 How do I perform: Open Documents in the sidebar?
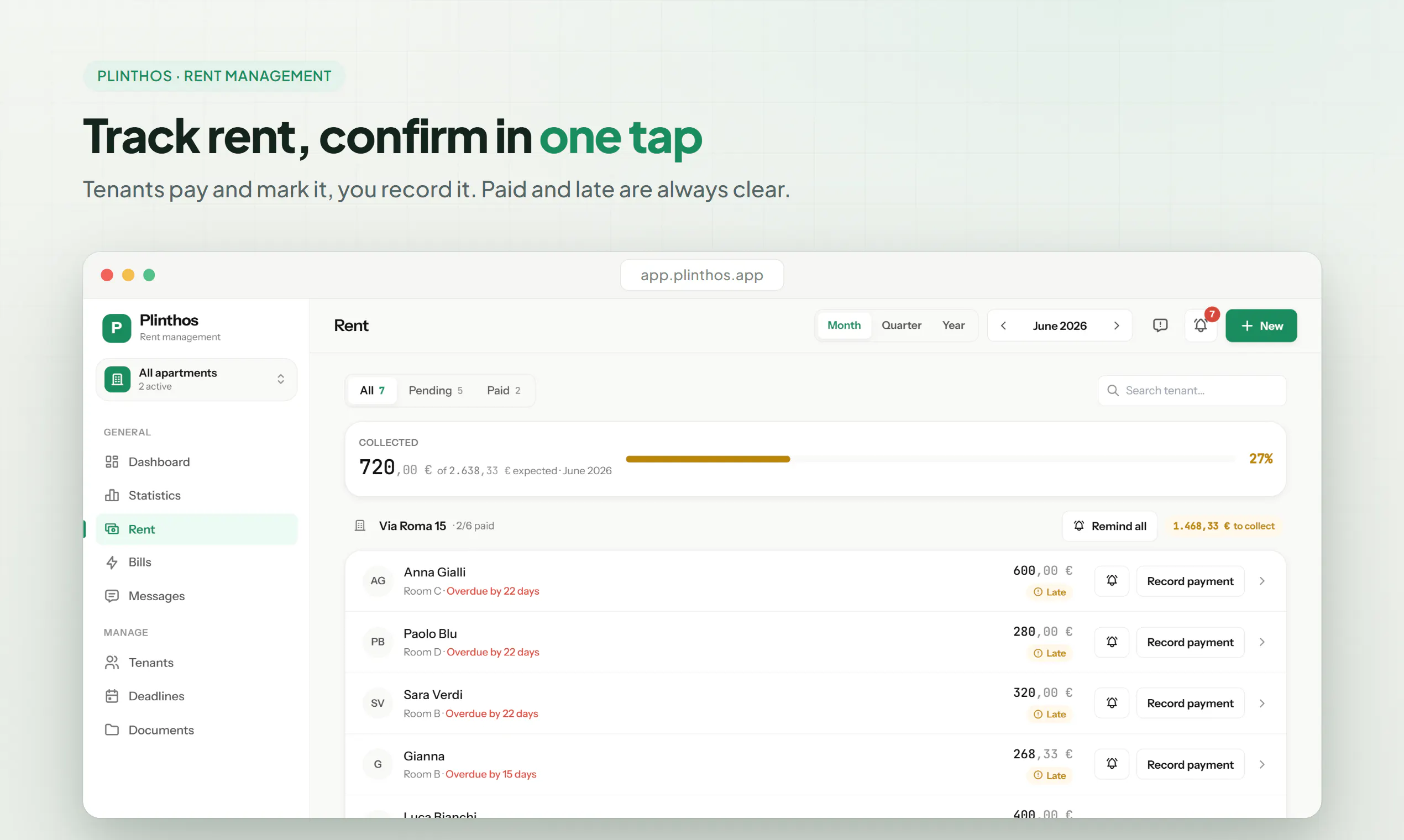click(196, 730)
